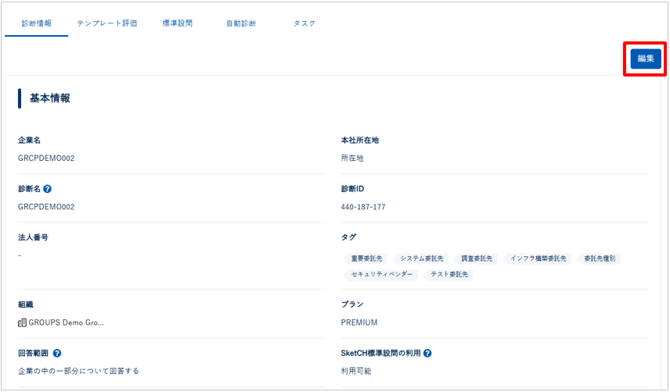Click the PREMIUM plan value
The height and width of the screenshot is (392, 670).
coord(359,323)
